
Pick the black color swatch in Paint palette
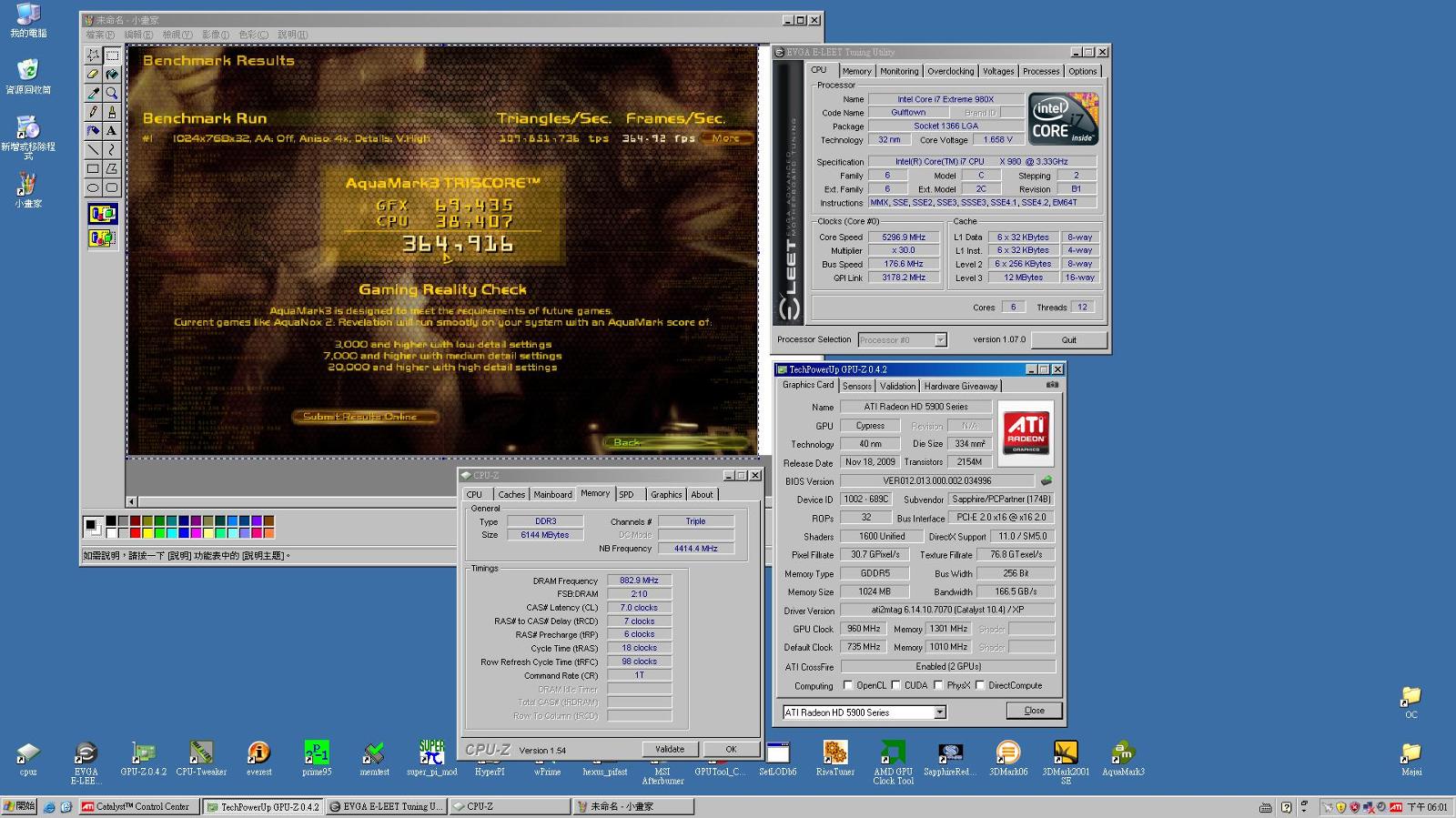[x=111, y=521]
